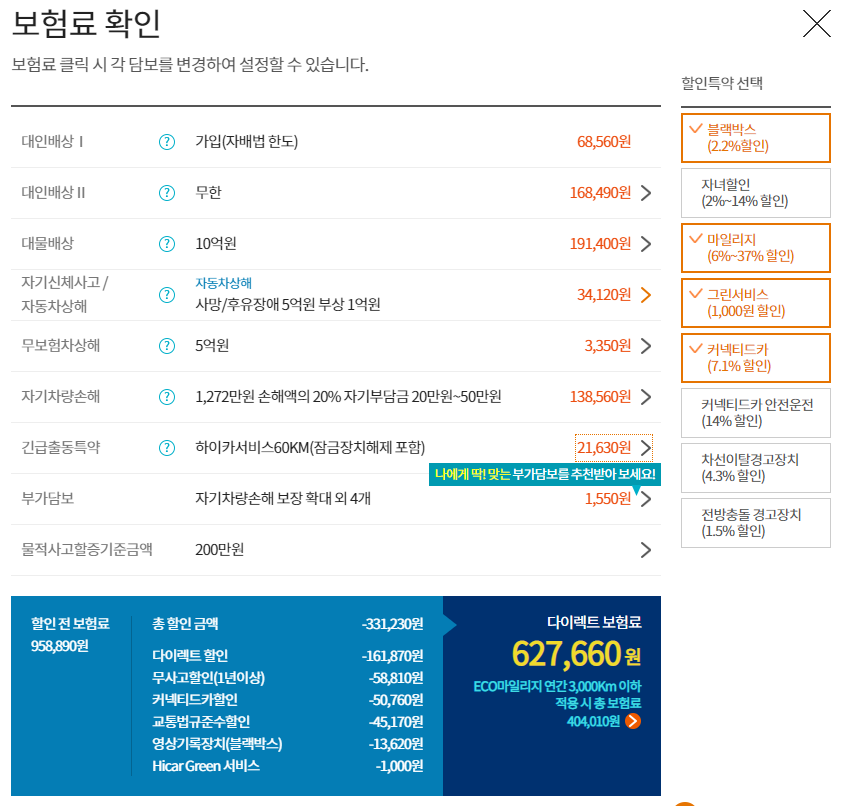The image size is (844, 806).
Task: Enable the 자녀할인 discount option
Action: (x=755, y=193)
